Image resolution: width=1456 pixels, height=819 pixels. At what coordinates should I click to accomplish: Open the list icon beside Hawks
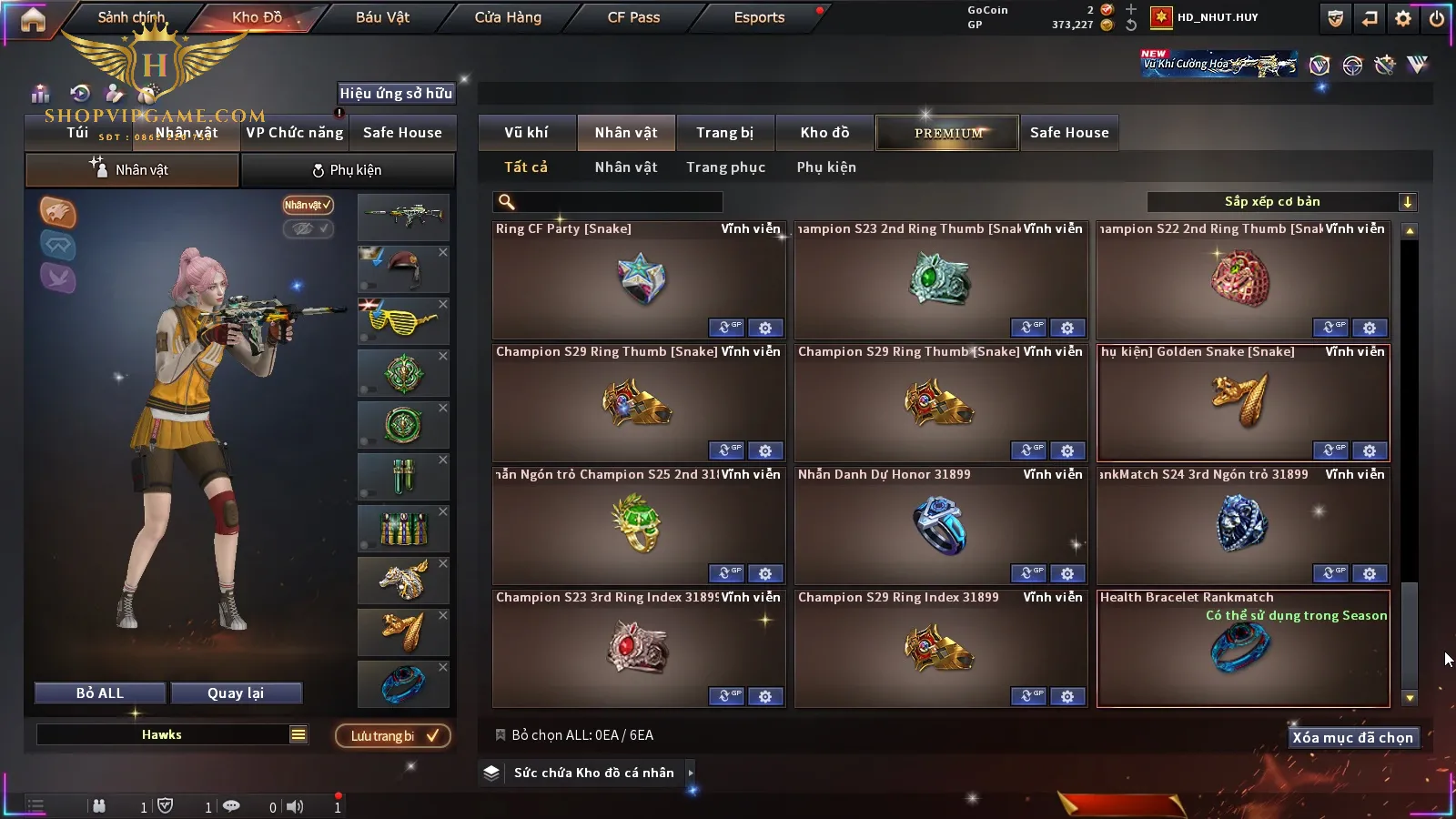click(298, 734)
